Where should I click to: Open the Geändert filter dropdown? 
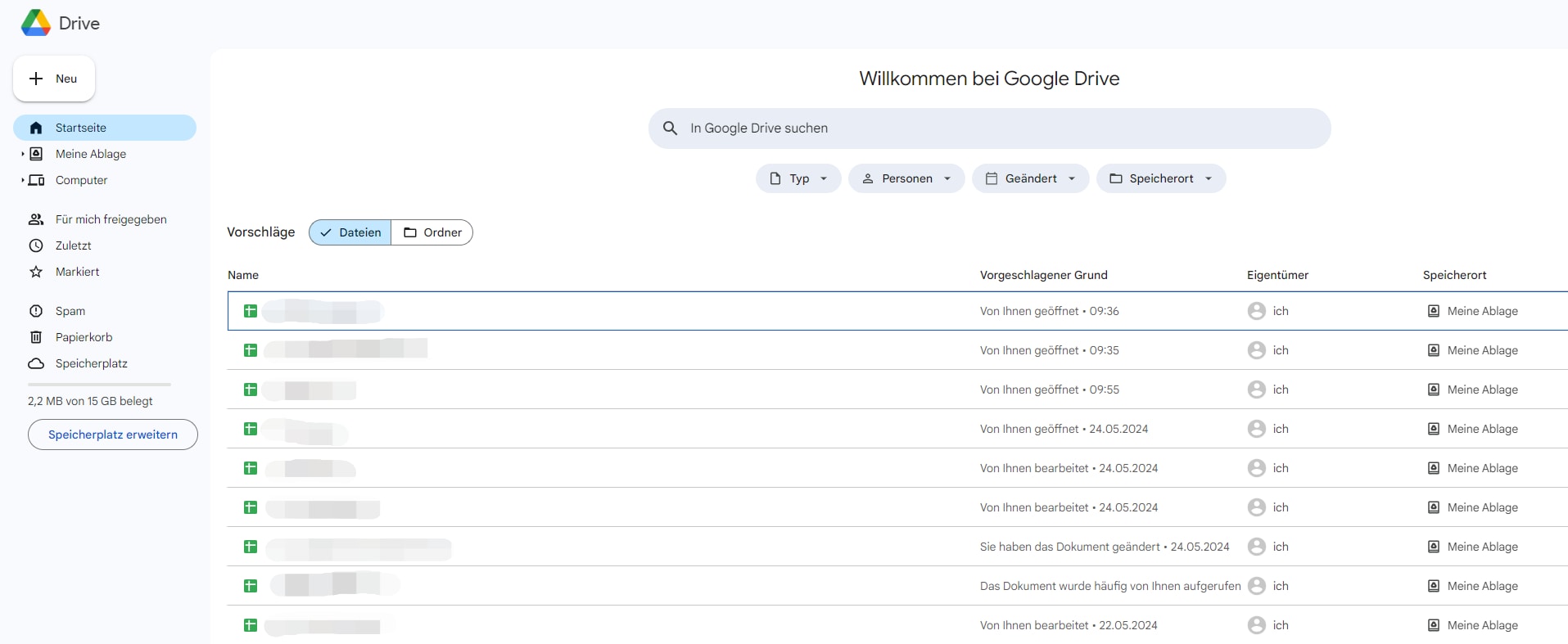coord(1030,178)
